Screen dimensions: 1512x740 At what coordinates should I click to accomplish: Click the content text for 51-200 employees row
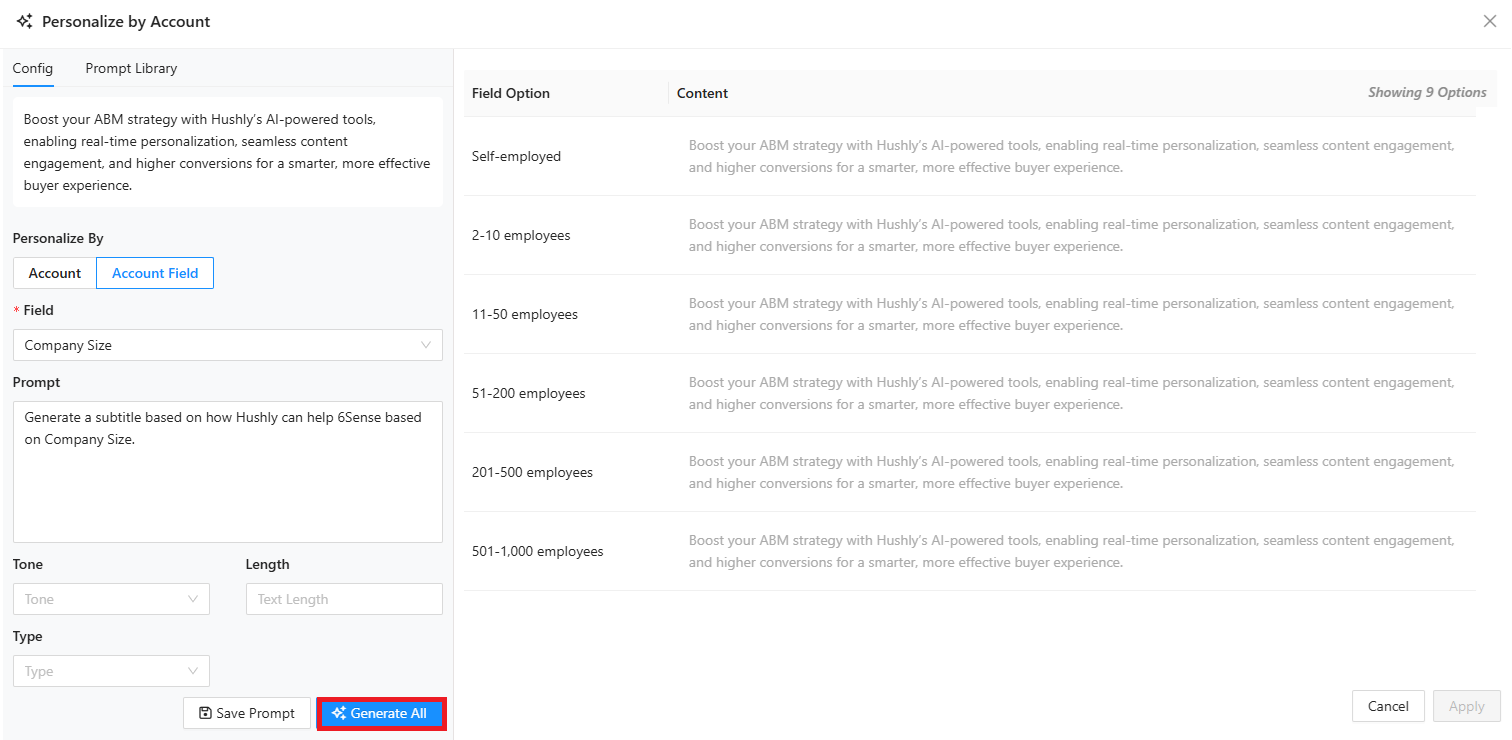tap(1071, 393)
